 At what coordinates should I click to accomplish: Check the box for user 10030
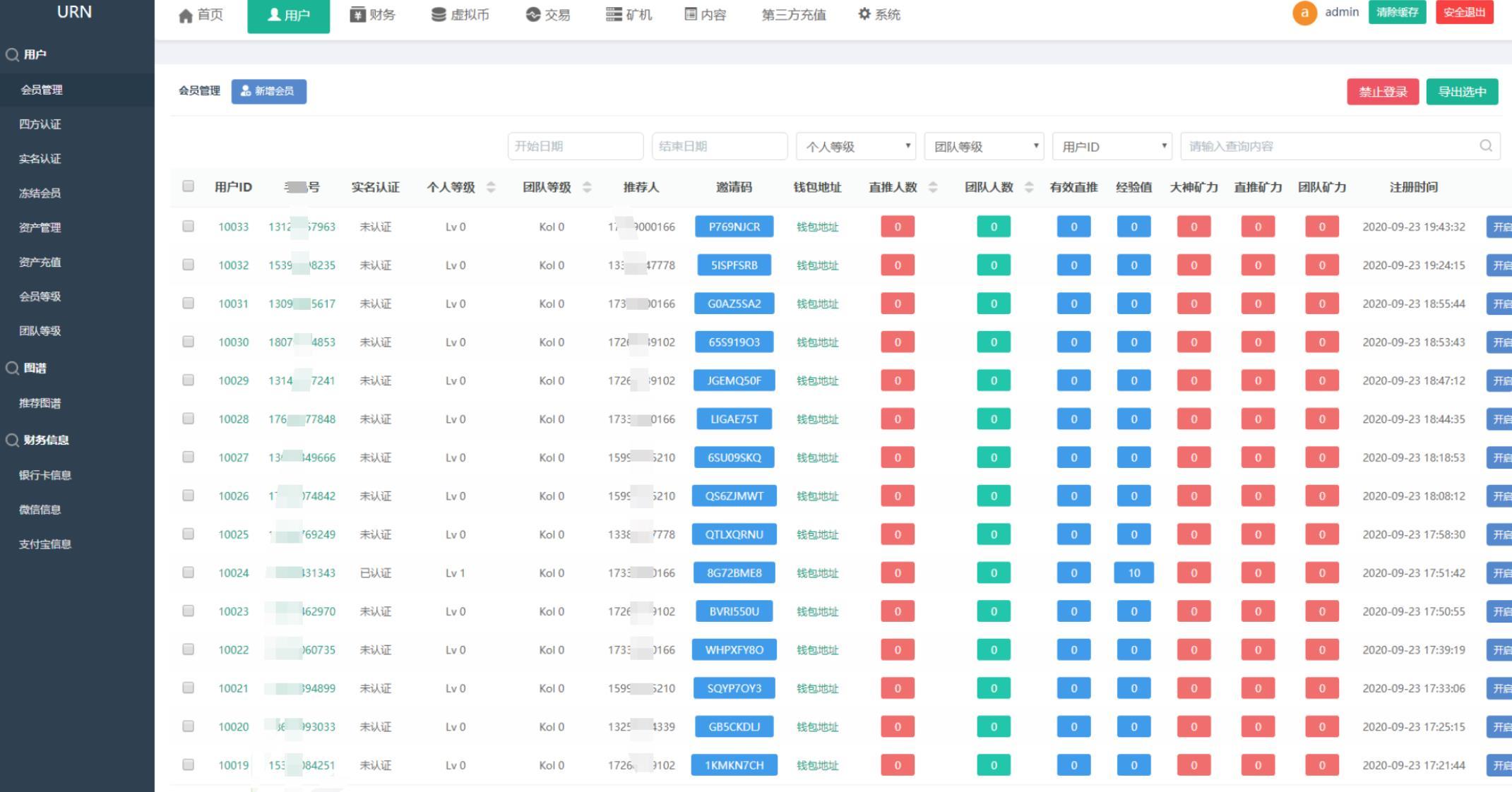(x=188, y=341)
